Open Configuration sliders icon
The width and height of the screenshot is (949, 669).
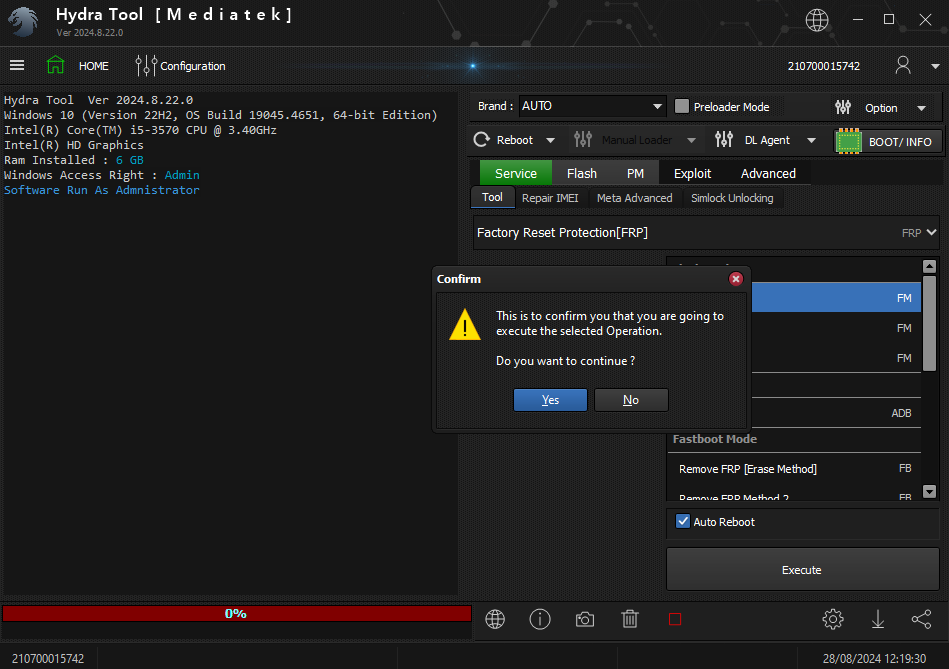[x=146, y=65]
